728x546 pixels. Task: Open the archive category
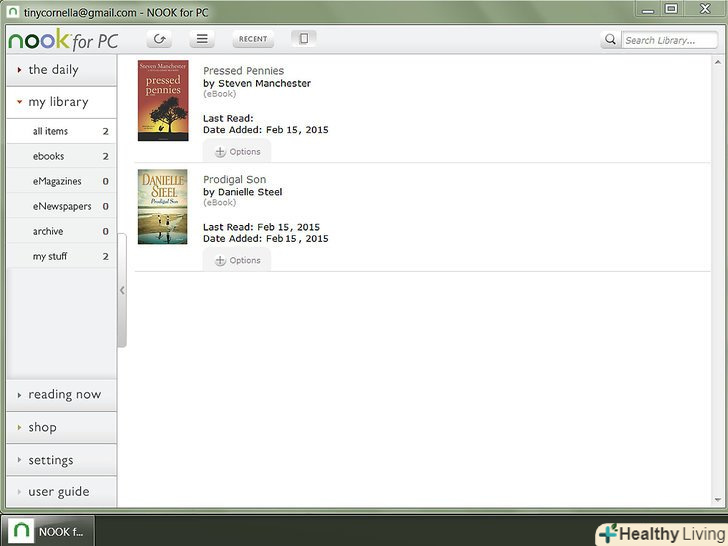(x=62, y=231)
